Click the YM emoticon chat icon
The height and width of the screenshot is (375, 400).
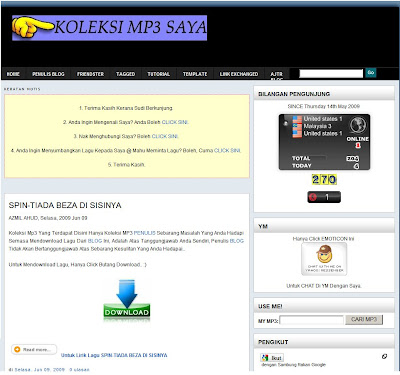324,259
